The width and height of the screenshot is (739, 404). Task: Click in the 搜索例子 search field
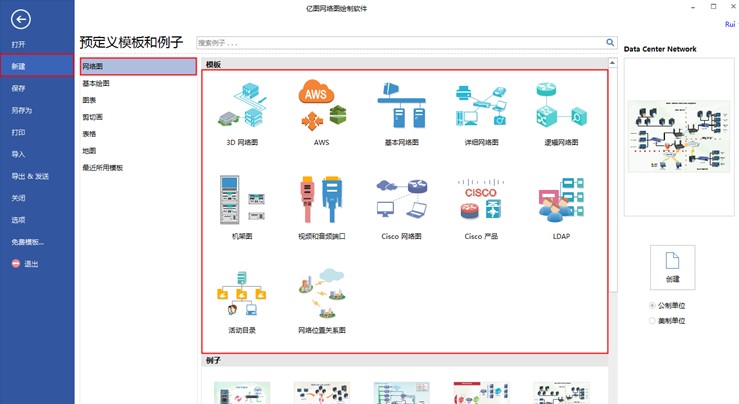pos(401,43)
